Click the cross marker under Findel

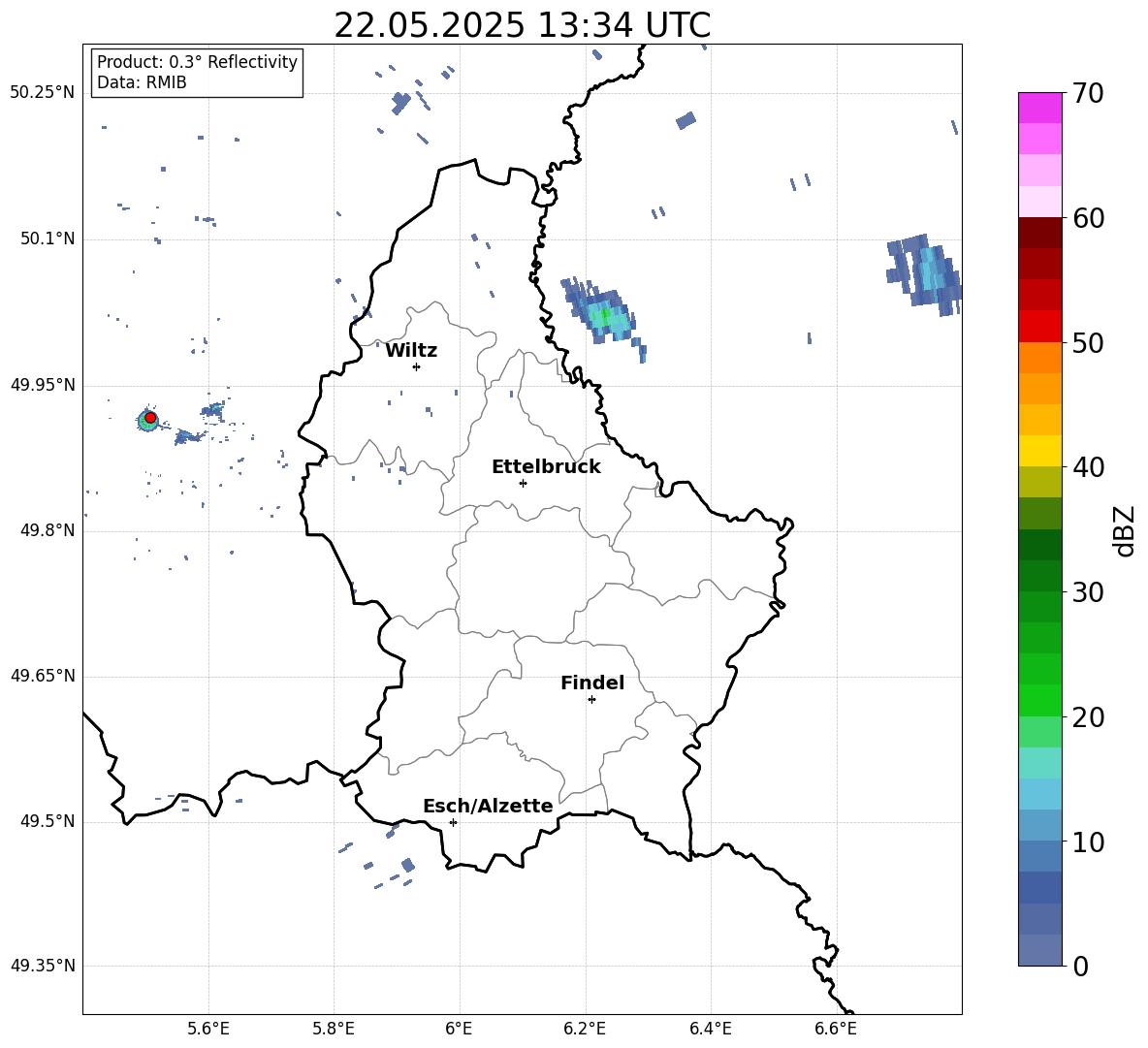pos(591,700)
